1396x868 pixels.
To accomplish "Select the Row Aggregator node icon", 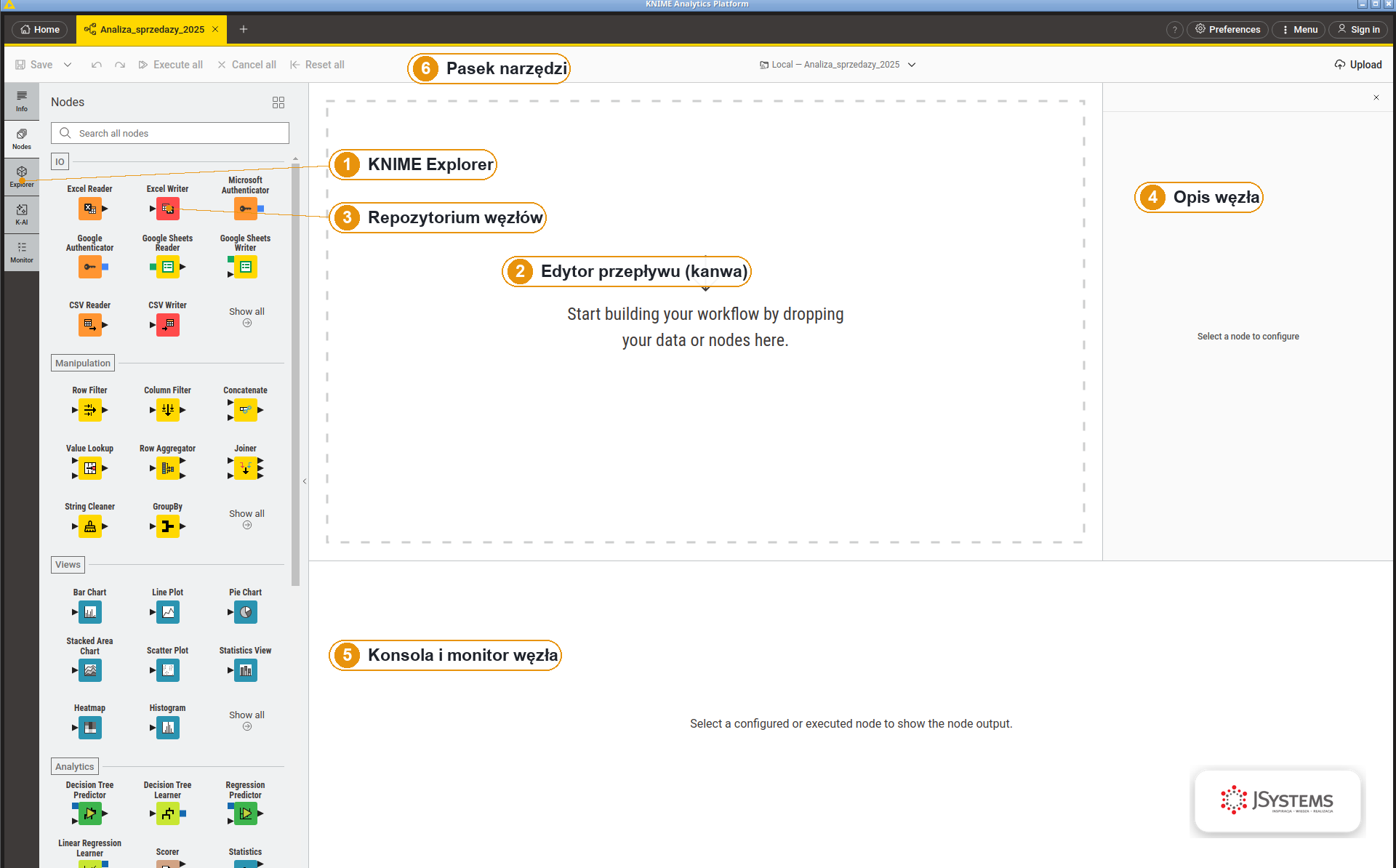I will 168,468.
